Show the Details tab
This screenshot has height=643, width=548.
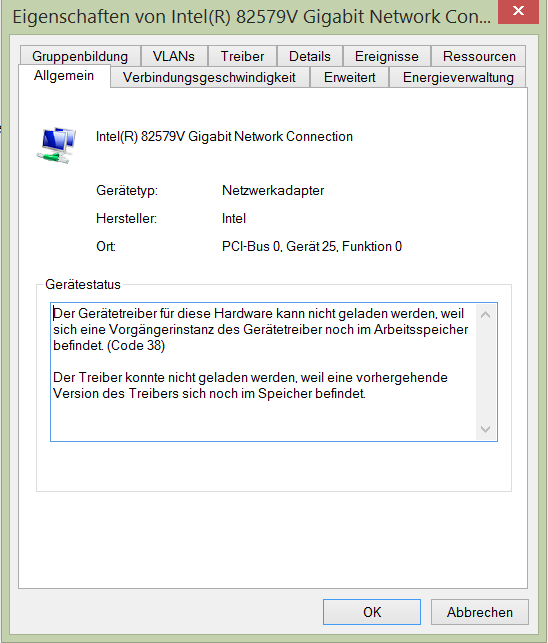pos(310,56)
